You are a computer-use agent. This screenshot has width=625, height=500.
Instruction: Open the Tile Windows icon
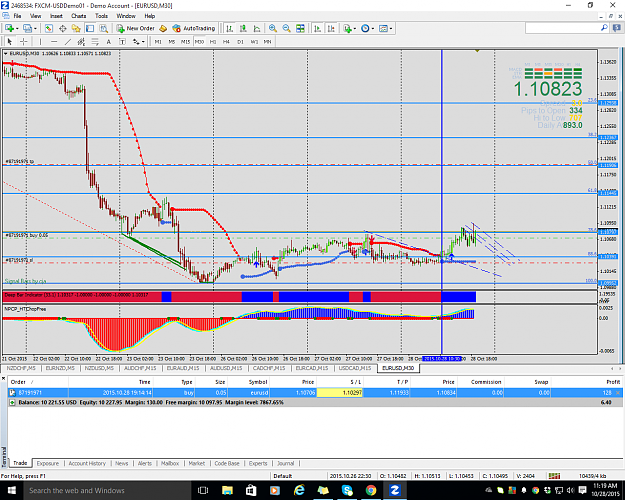(x=300, y=28)
